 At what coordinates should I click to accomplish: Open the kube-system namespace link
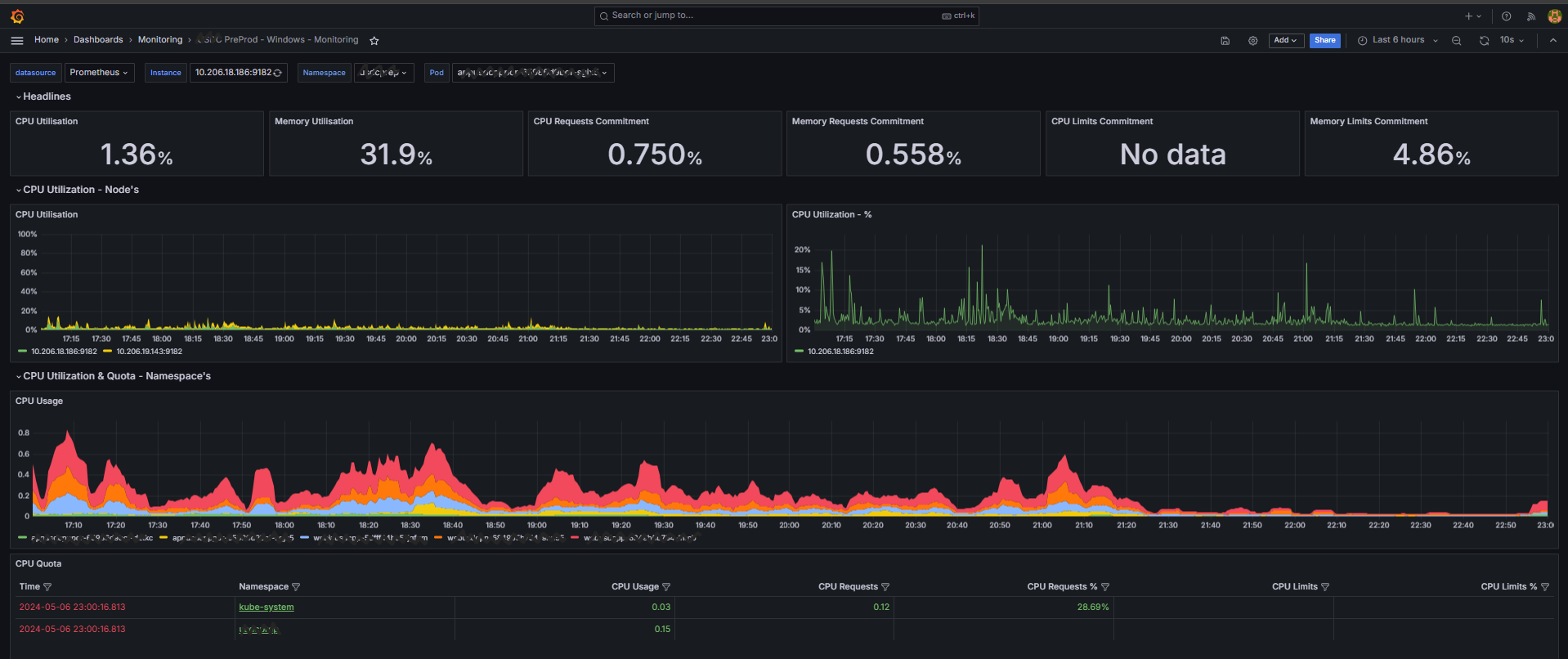267,607
